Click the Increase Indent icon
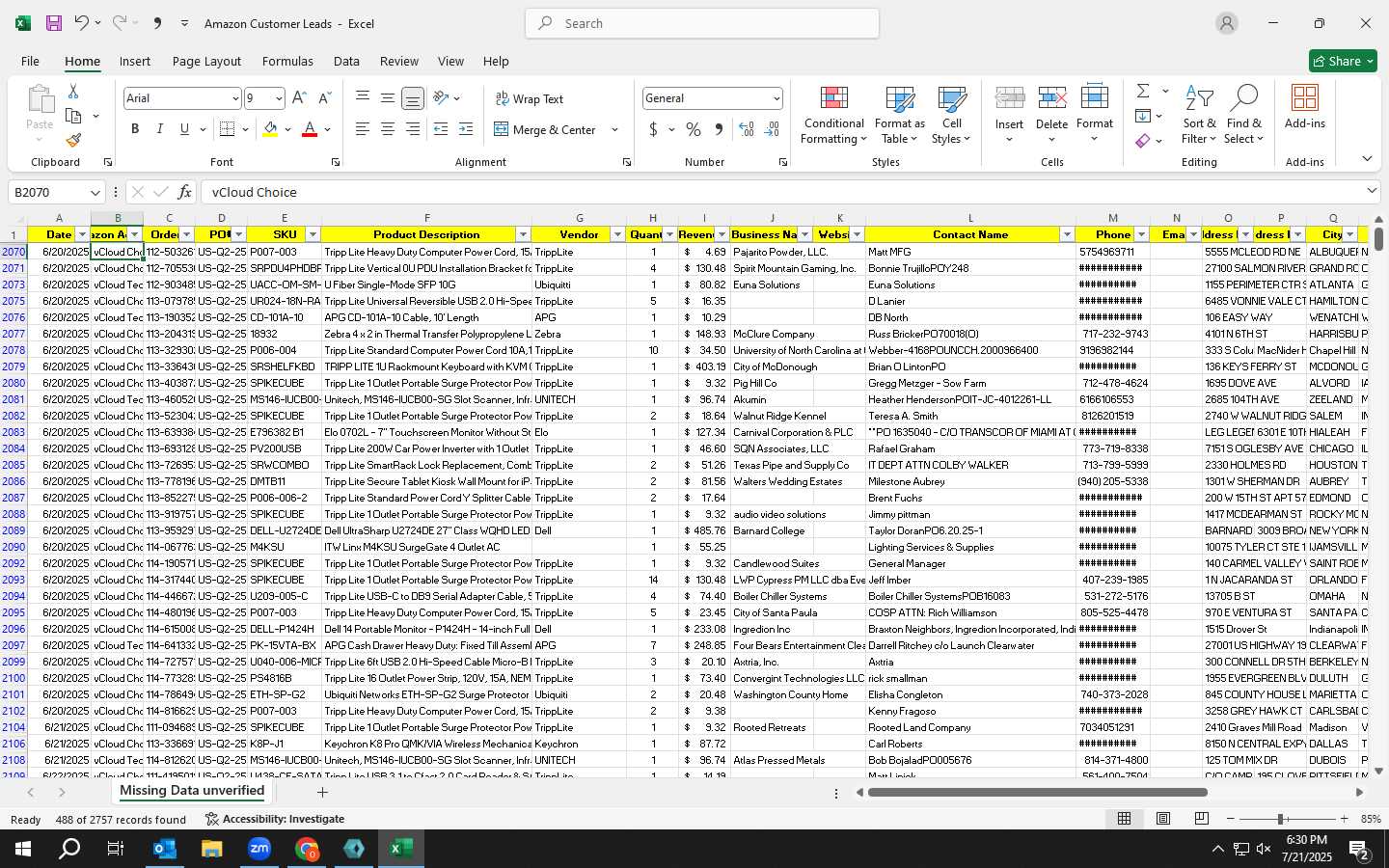The image size is (1389, 868). click(x=466, y=129)
